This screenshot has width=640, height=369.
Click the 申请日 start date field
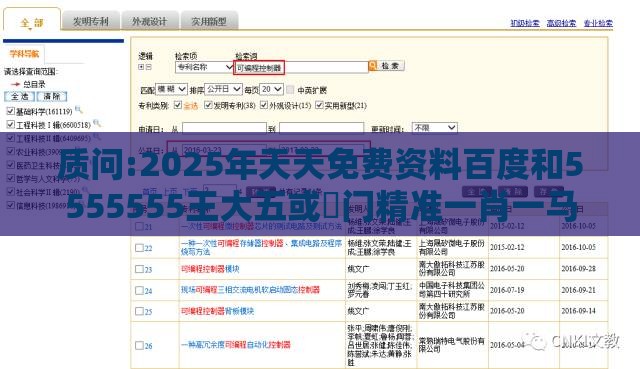pyautogui.click(x=224, y=128)
